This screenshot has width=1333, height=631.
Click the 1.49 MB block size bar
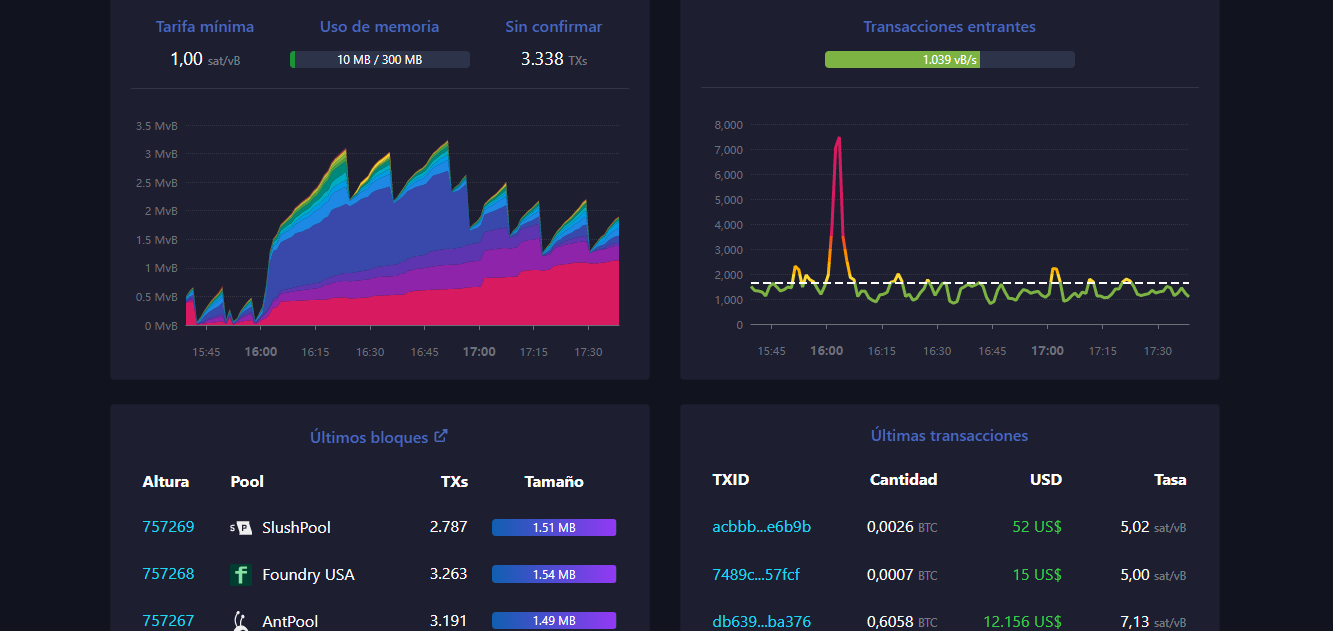[553, 622]
